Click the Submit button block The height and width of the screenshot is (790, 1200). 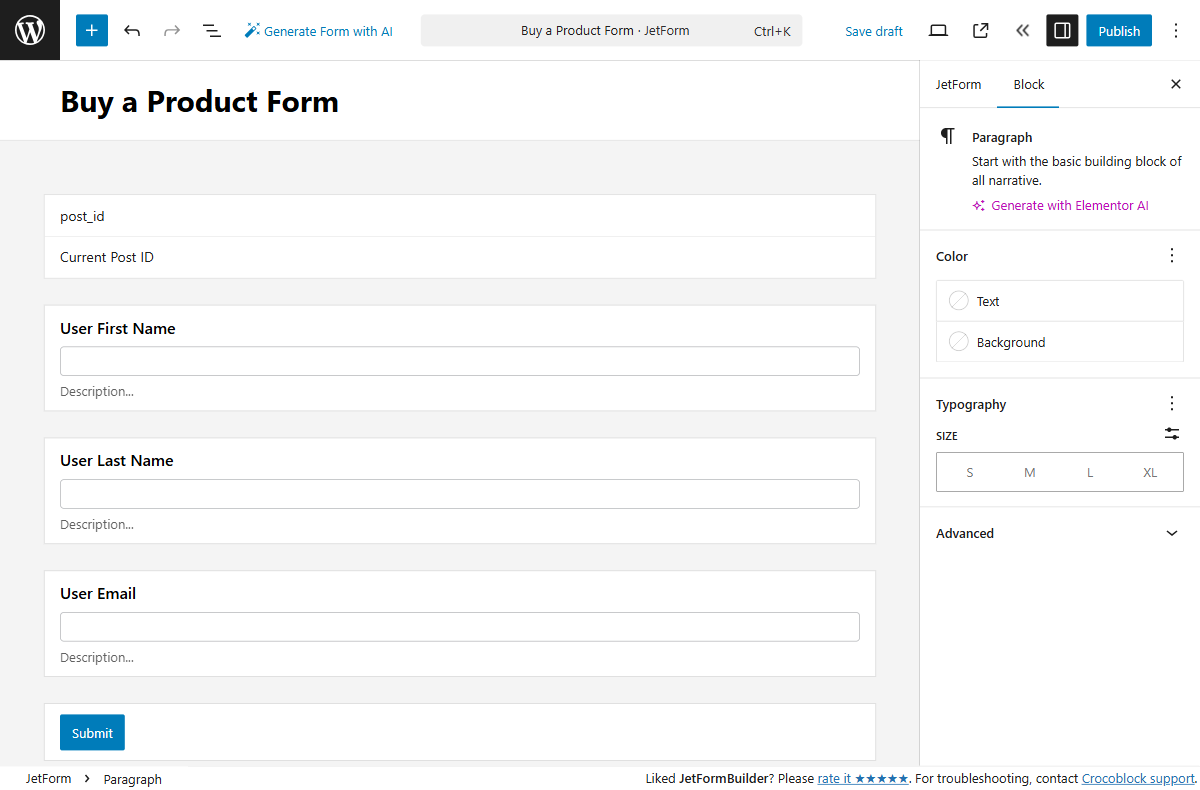click(92, 732)
